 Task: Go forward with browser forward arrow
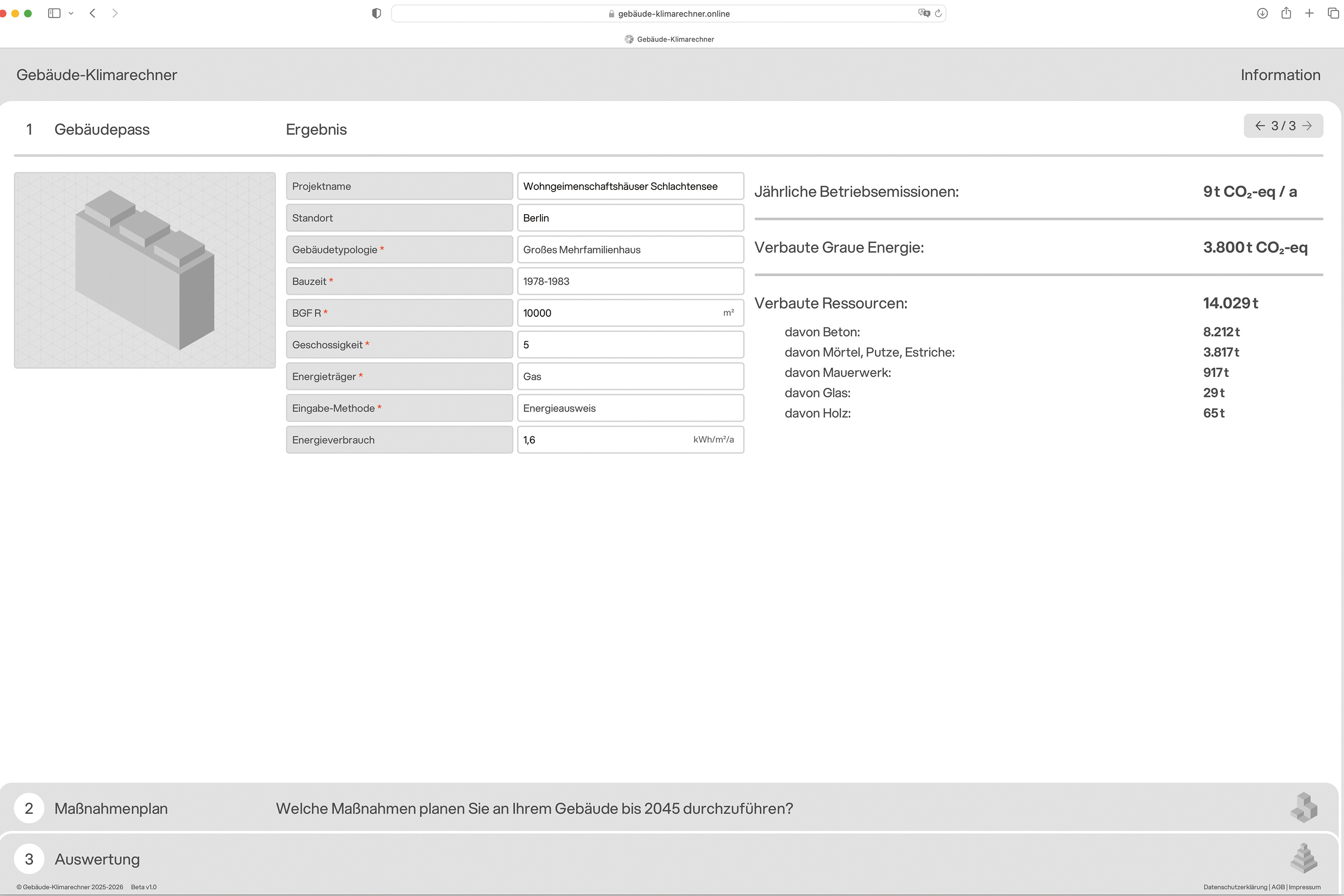(x=115, y=13)
